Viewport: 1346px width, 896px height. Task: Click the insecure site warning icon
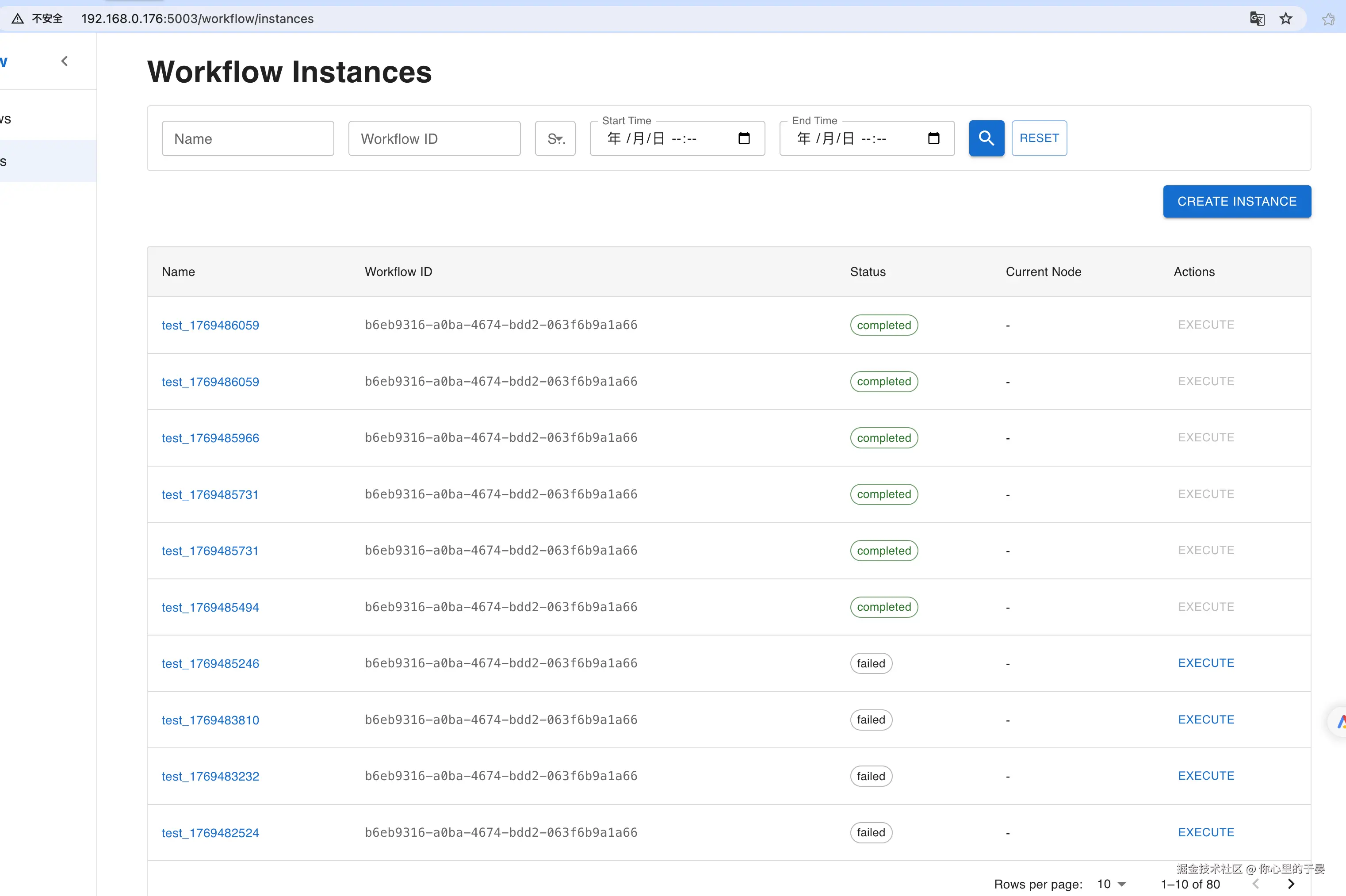point(18,19)
